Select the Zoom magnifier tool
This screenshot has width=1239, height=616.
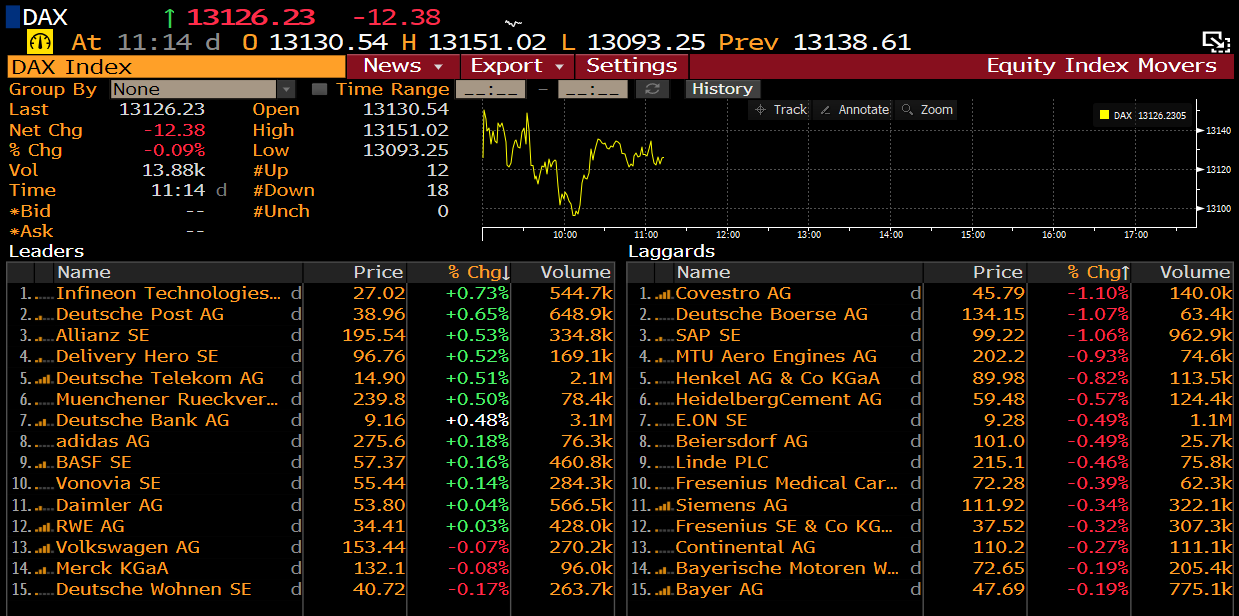pos(926,110)
